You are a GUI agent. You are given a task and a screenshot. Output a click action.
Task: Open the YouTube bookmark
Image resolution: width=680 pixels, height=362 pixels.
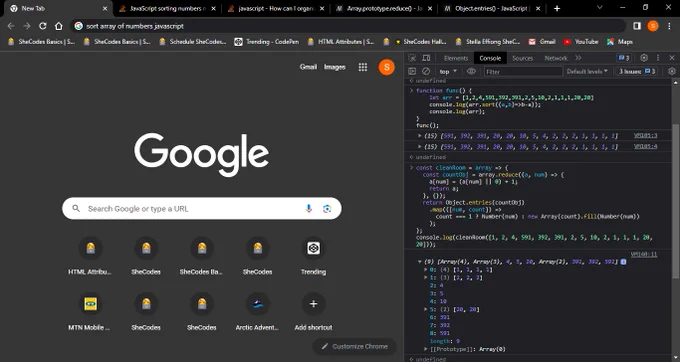coord(580,42)
